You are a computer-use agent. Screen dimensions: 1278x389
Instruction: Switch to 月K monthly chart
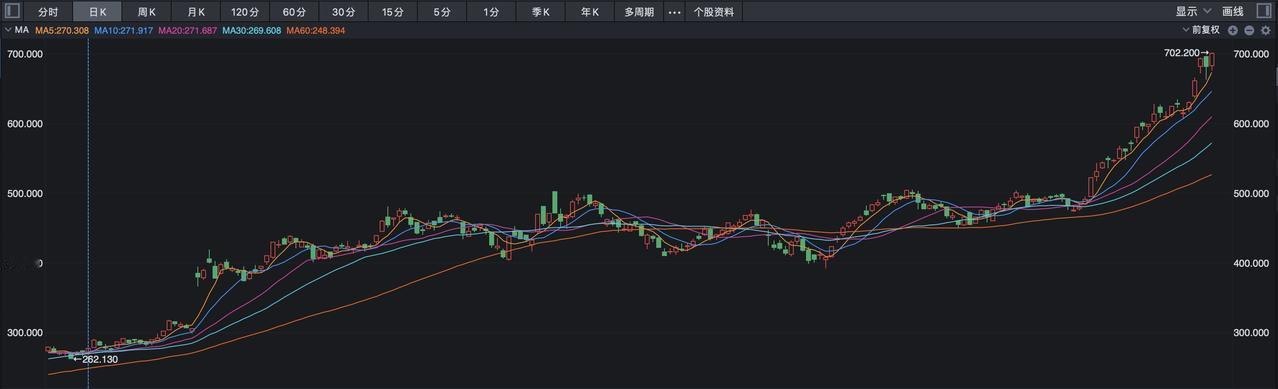coord(195,12)
